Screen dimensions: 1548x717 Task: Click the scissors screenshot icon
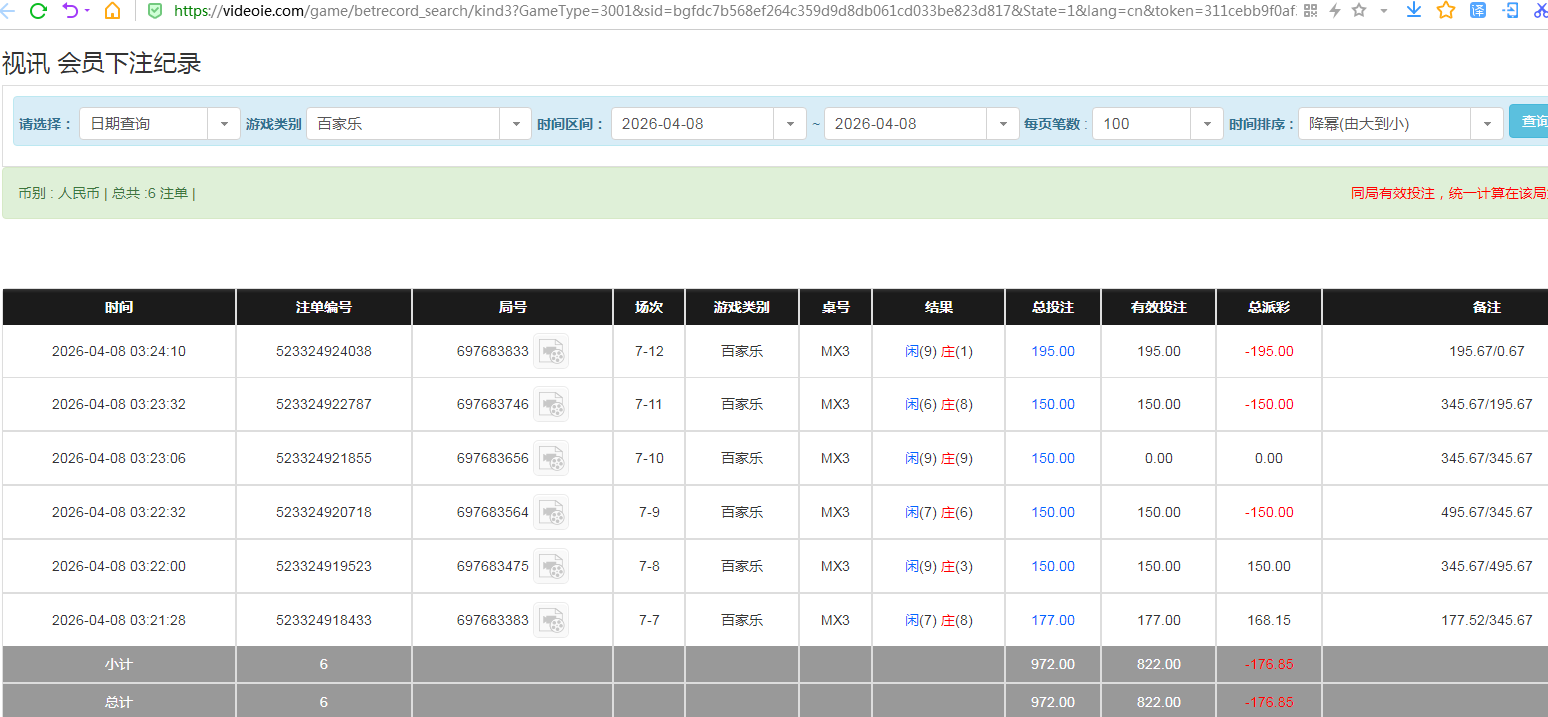(x=1538, y=11)
